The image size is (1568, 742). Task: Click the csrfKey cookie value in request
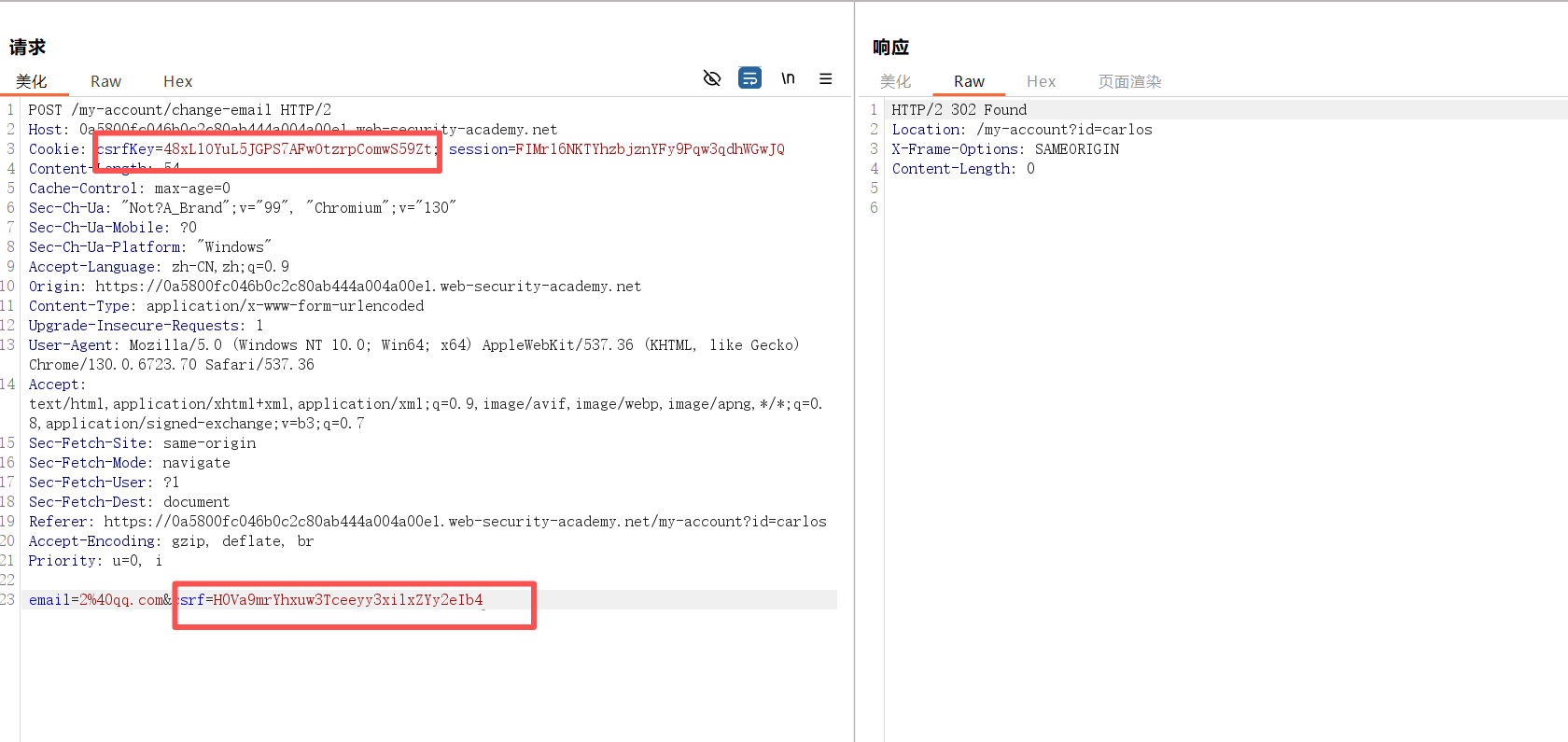(x=297, y=149)
